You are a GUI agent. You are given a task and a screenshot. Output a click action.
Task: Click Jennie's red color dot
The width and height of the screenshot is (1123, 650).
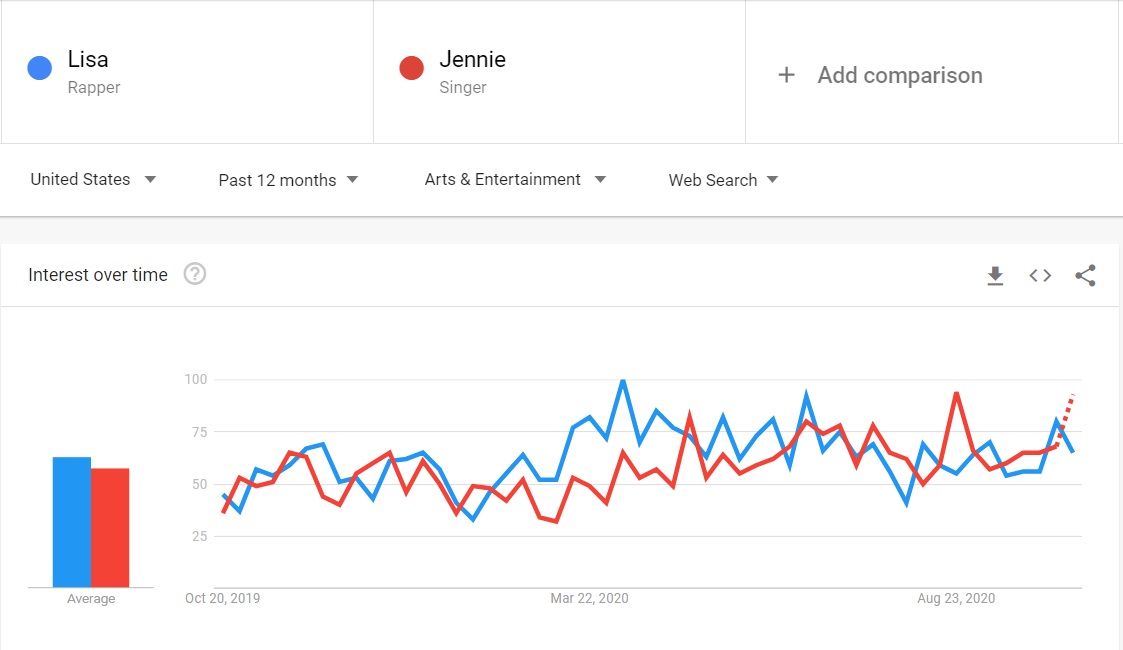411,68
